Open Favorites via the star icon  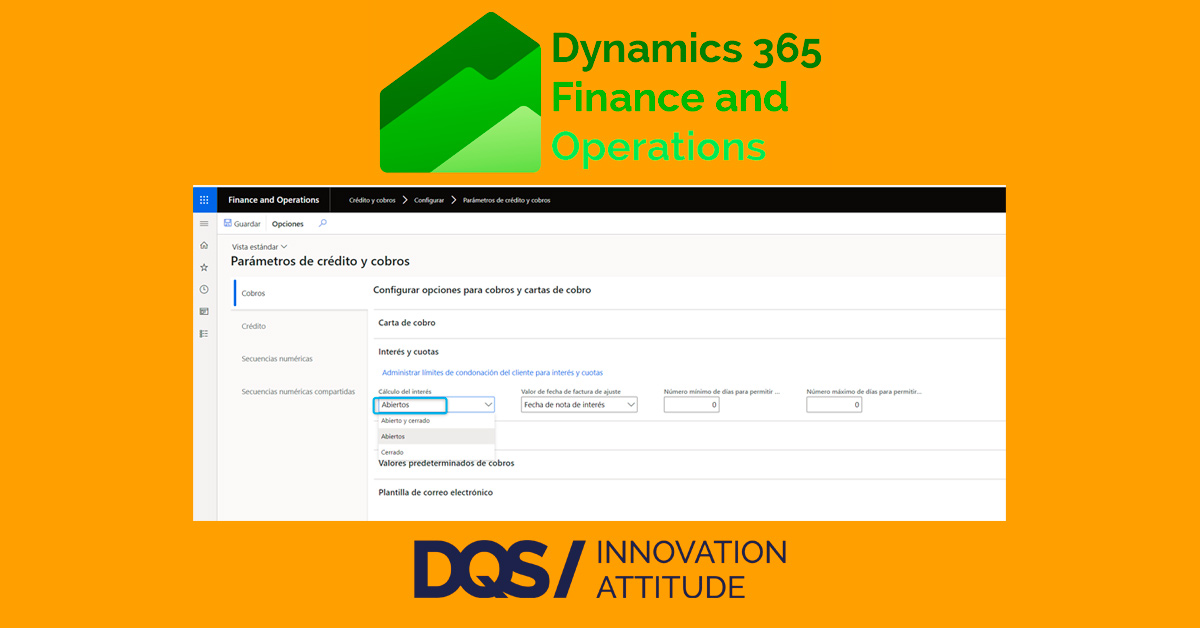[x=203, y=268]
